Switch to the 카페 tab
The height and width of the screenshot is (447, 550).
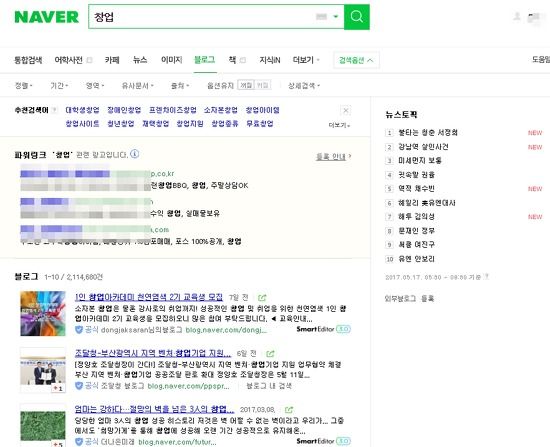point(112,60)
